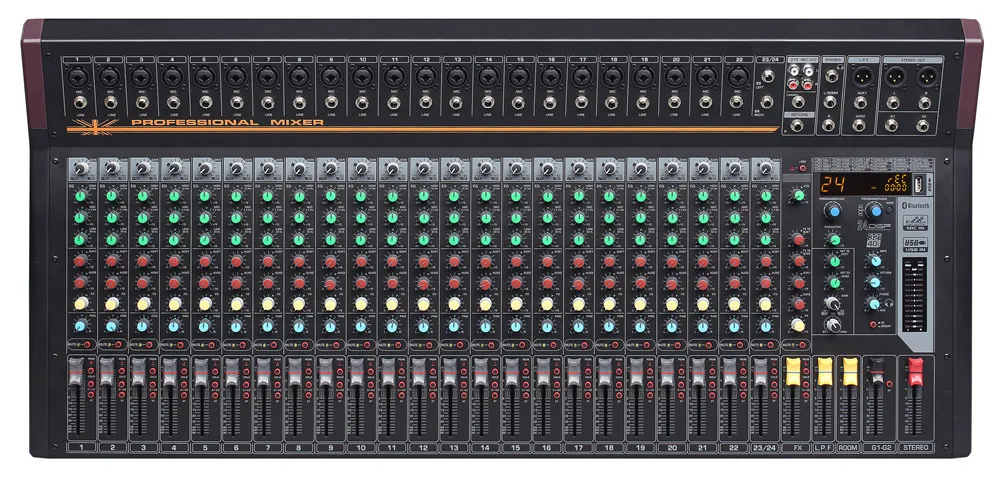Image resolution: width=1000 pixels, height=477 pixels.
Task: Click the STEREO OUT left XLR connector
Action: 895,77
